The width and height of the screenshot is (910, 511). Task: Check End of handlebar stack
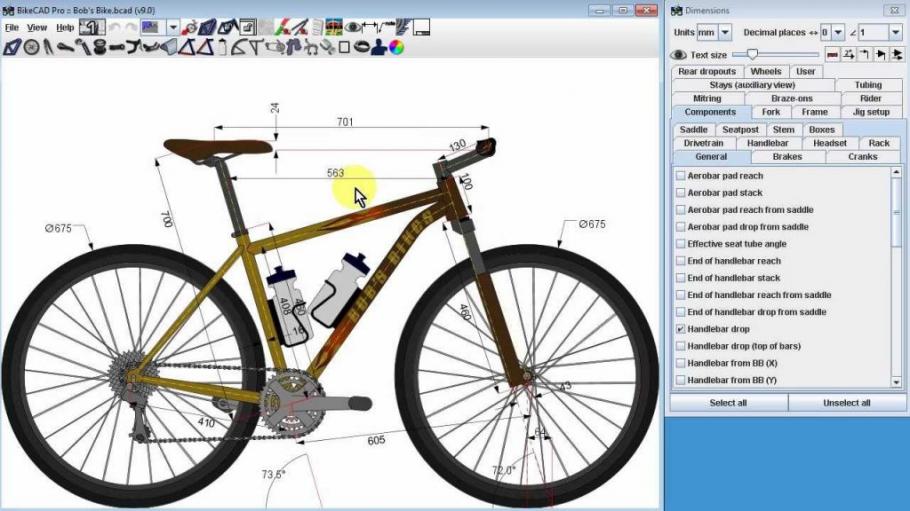point(681,278)
